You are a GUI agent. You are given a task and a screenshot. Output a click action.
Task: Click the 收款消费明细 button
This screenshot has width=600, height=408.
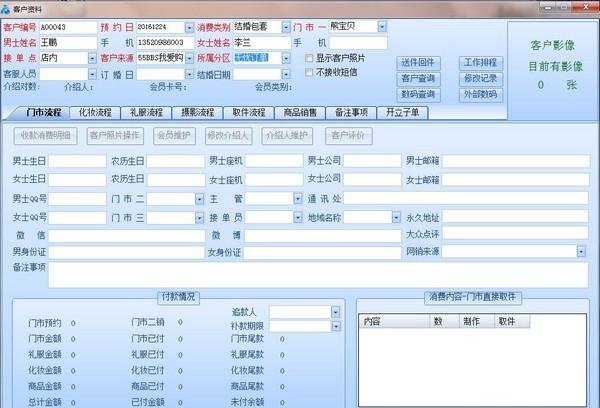(x=46, y=136)
